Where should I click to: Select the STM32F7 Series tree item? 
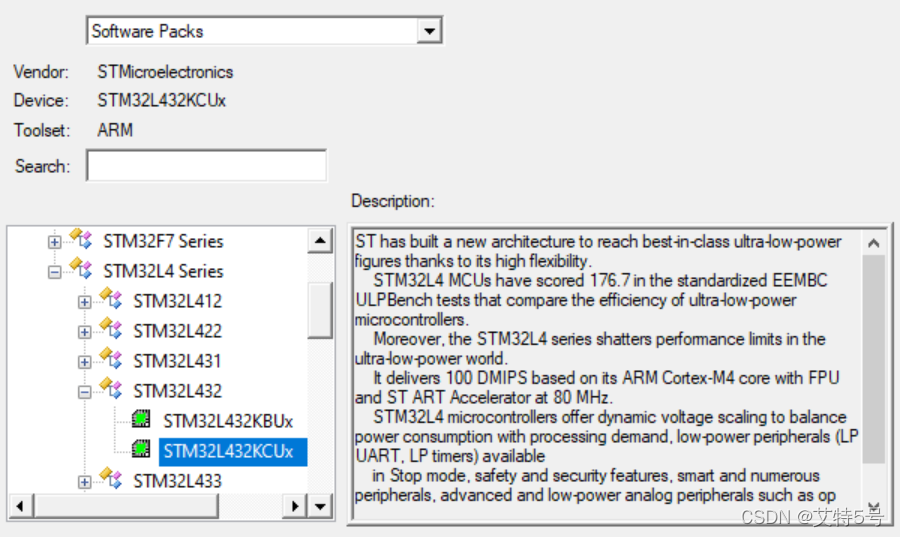pos(163,242)
